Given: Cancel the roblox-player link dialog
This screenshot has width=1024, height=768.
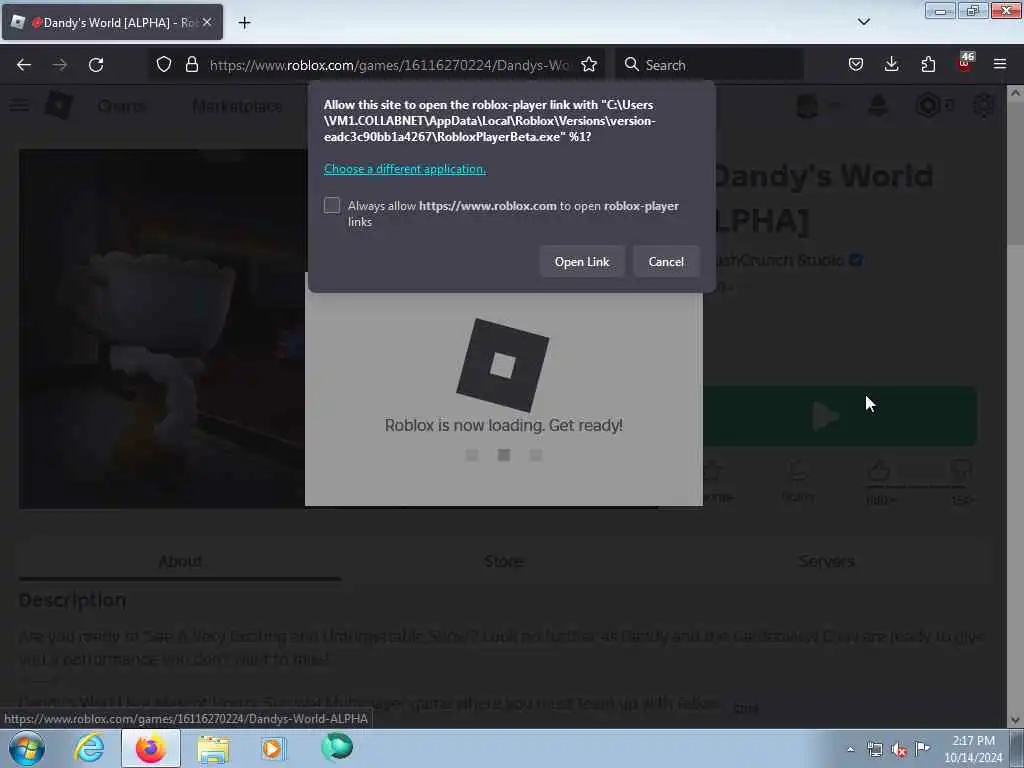Looking at the screenshot, I should [665, 262].
